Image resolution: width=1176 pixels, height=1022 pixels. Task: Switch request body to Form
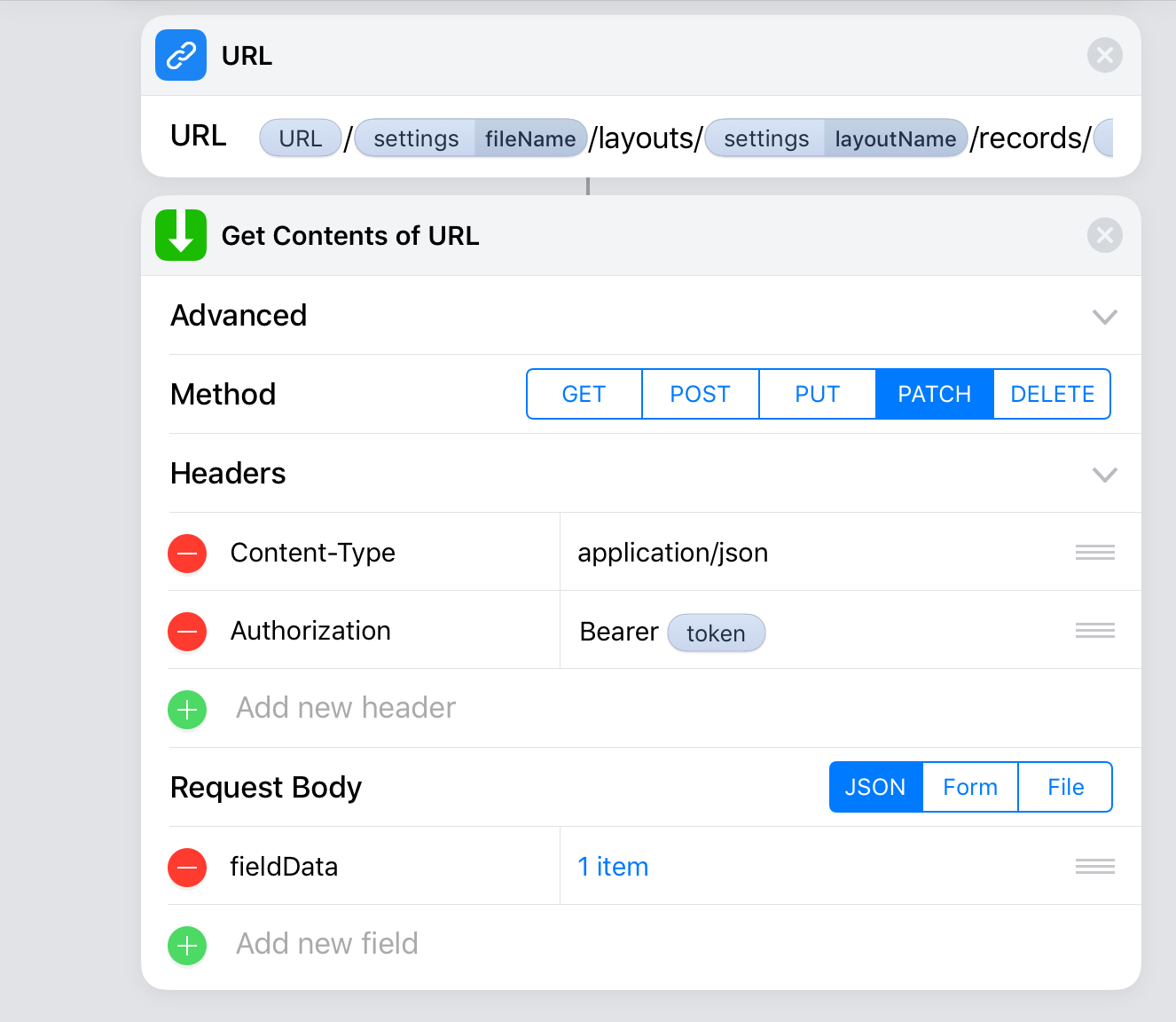[x=969, y=787]
